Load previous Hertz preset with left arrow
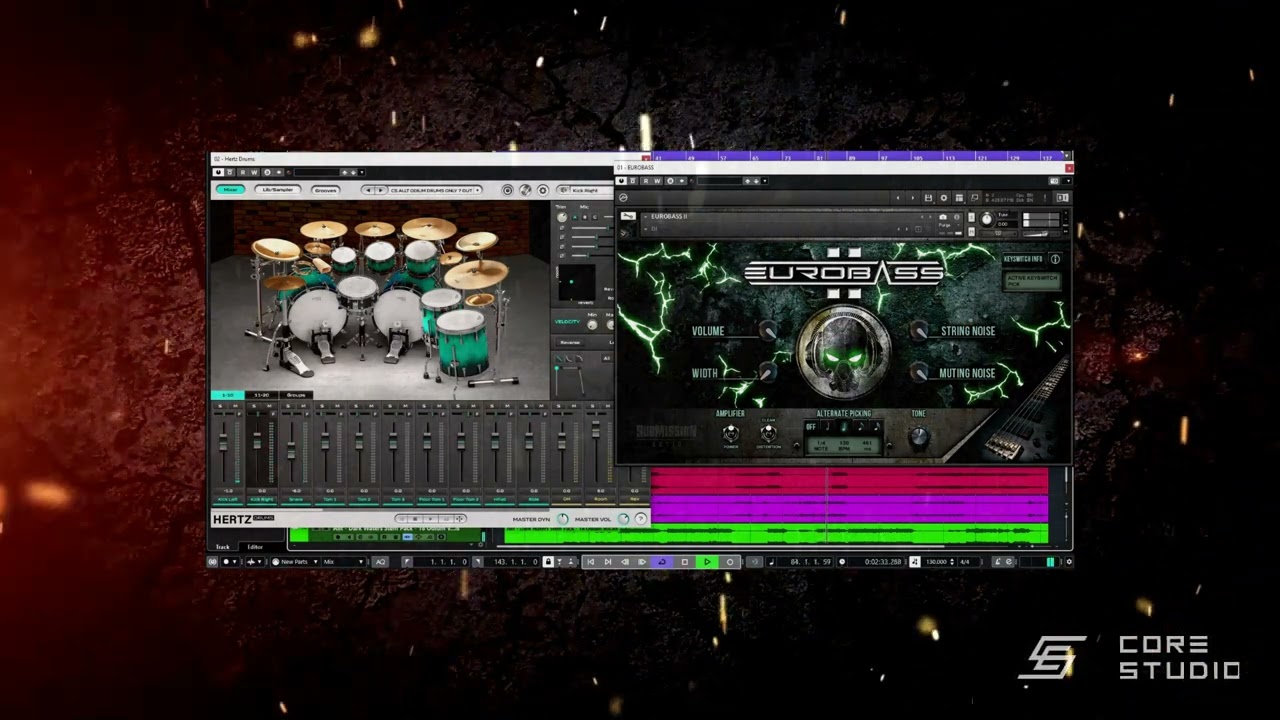Image resolution: width=1280 pixels, height=720 pixels. click(x=368, y=190)
